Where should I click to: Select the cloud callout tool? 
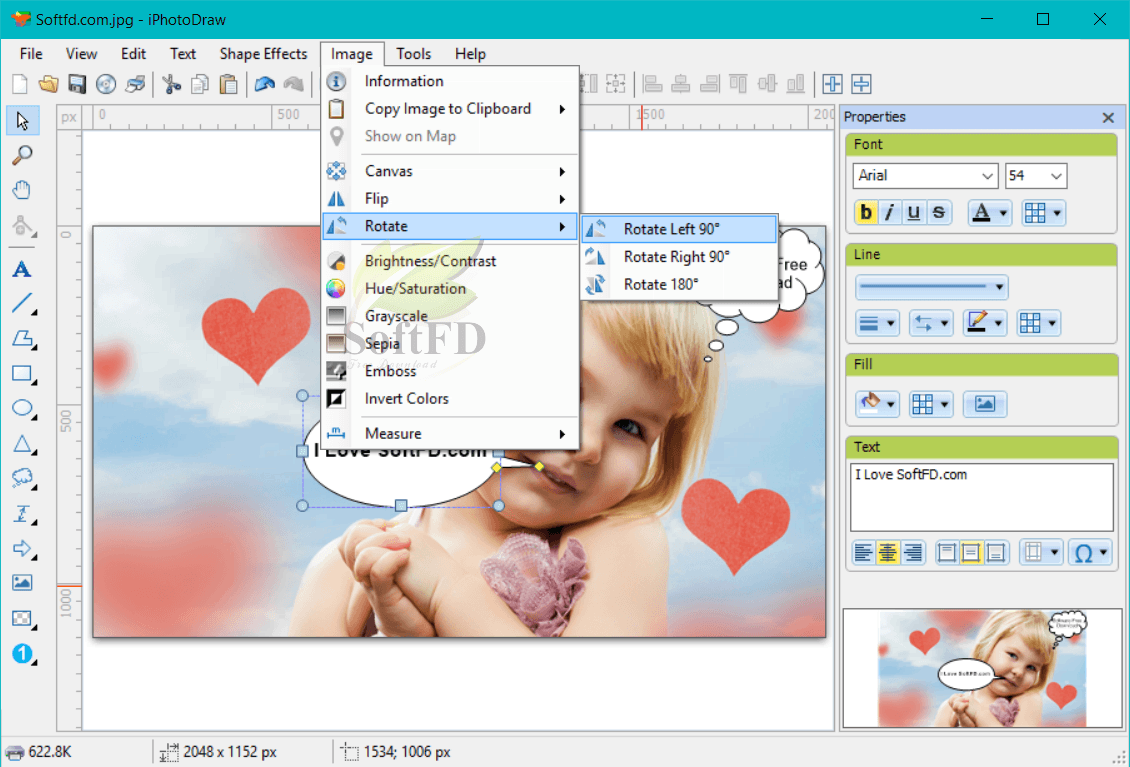(22, 478)
